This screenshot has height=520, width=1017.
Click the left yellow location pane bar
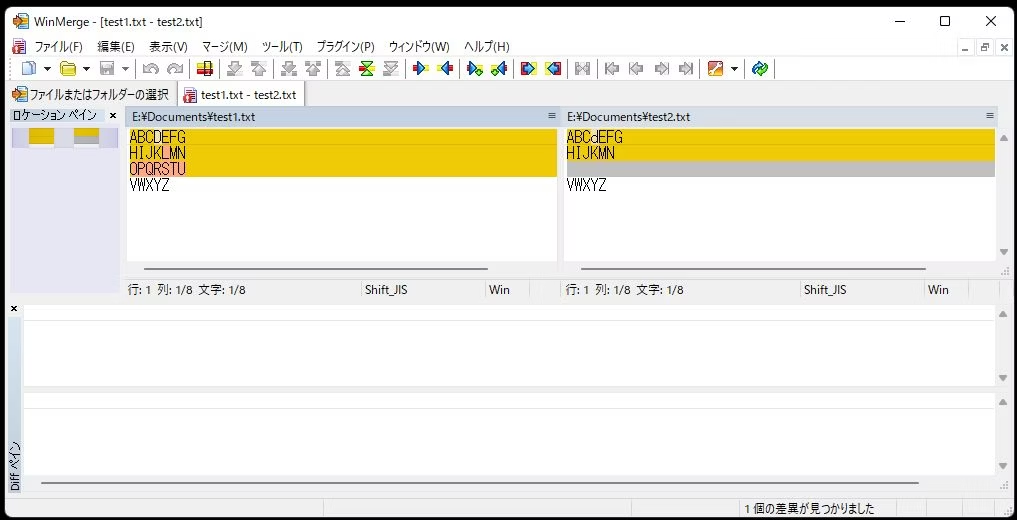point(42,136)
